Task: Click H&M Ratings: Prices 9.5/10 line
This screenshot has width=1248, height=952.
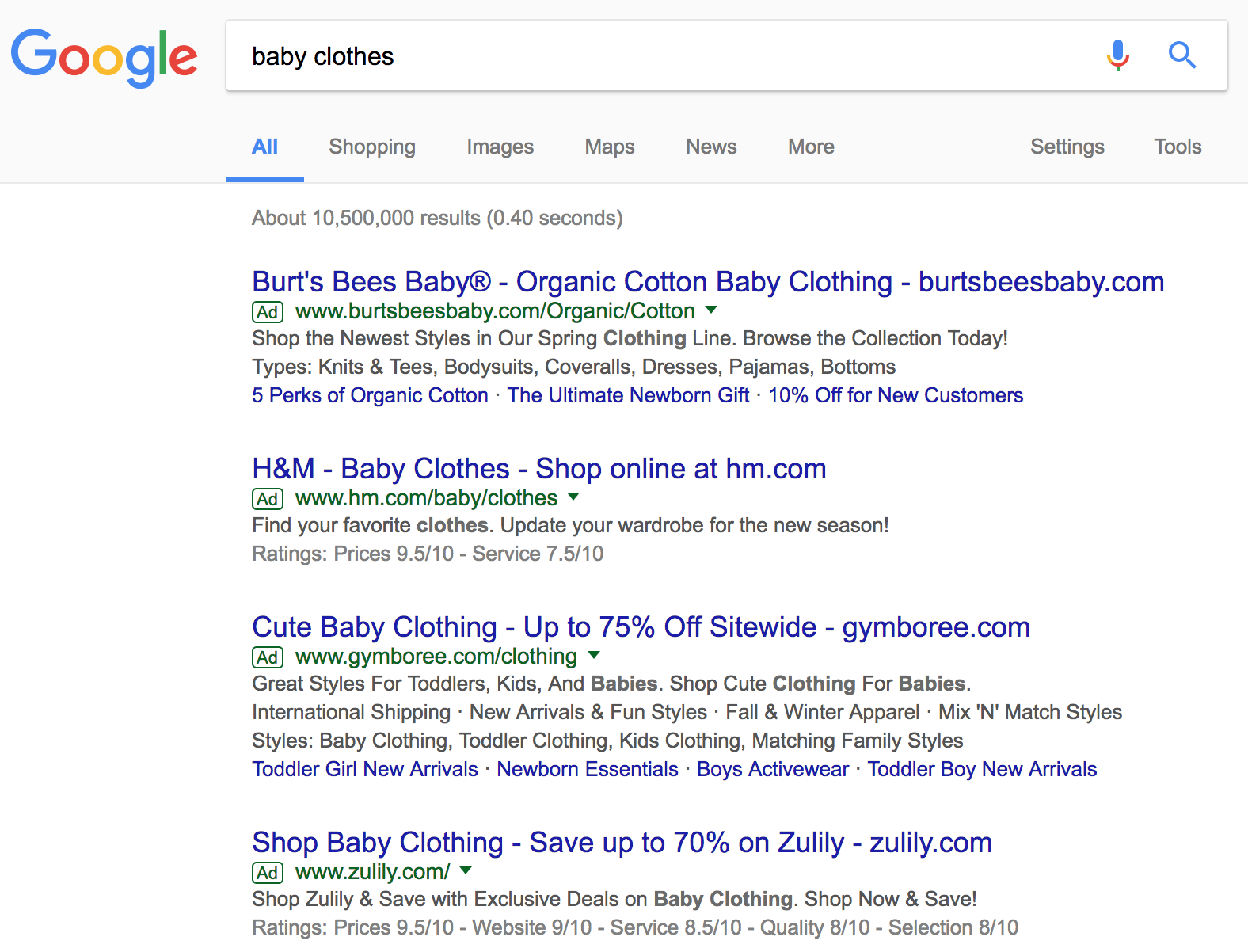Action: tap(428, 554)
